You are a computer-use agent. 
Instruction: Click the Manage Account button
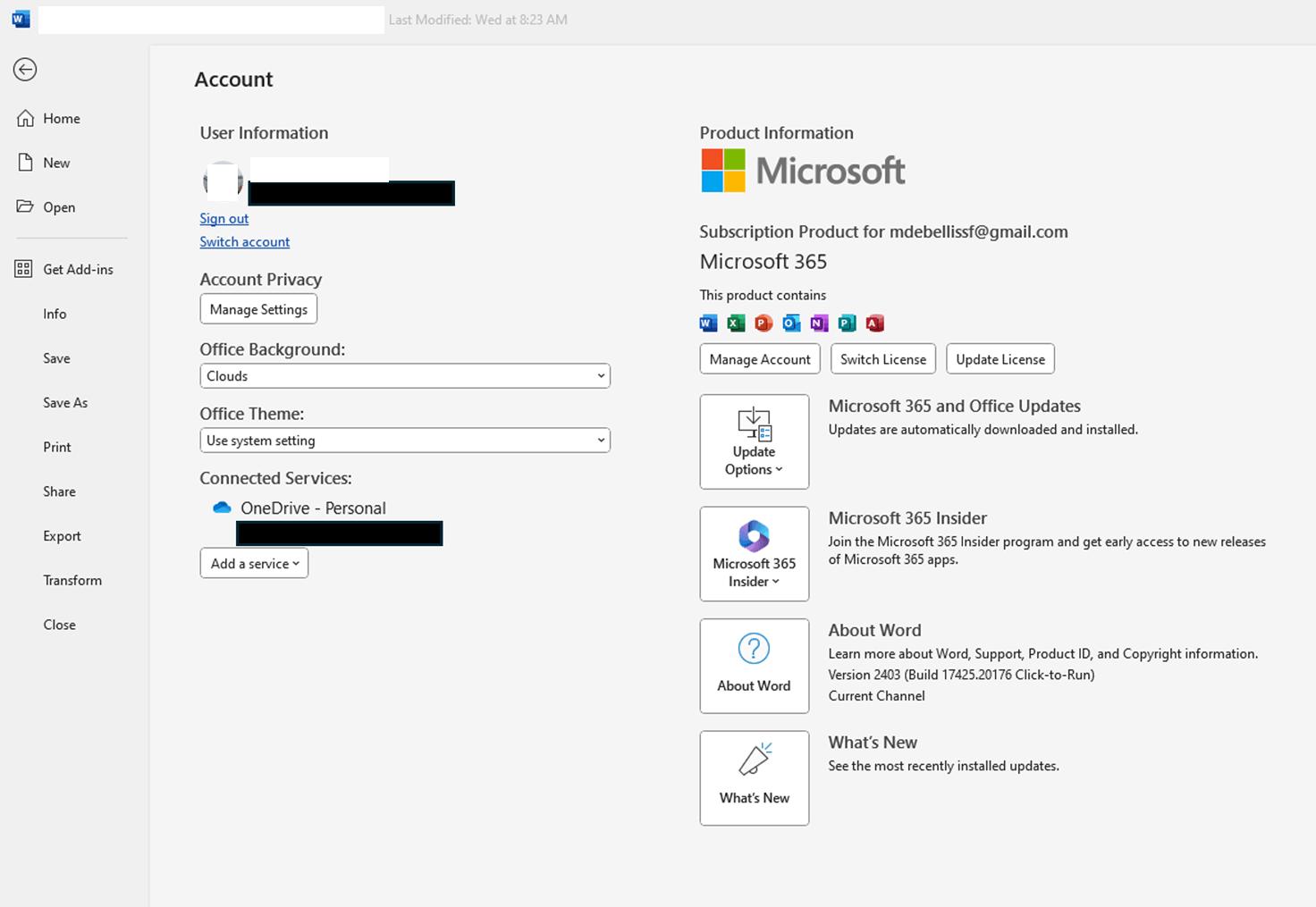(760, 359)
